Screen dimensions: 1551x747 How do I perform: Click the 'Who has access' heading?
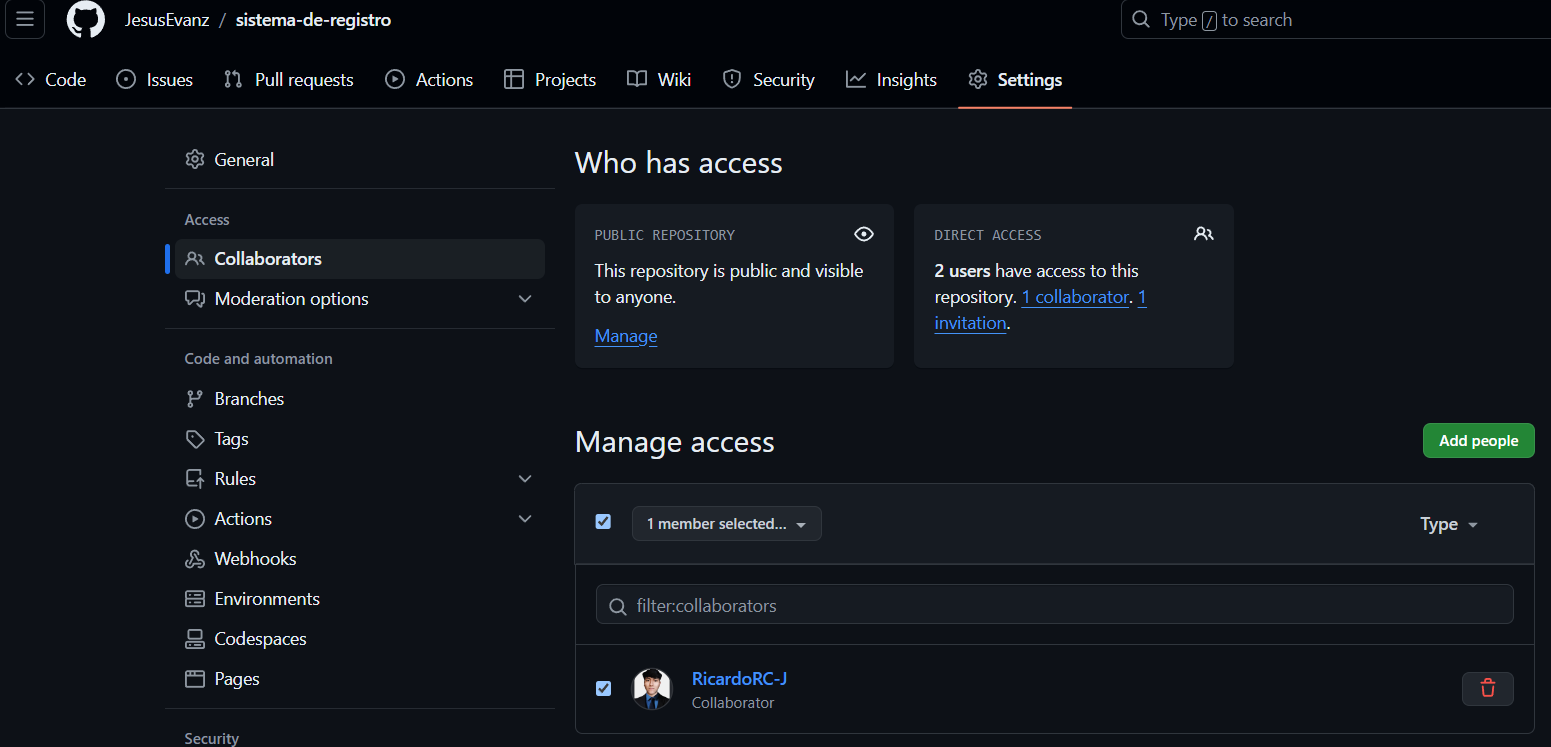[x=679, y=163]
